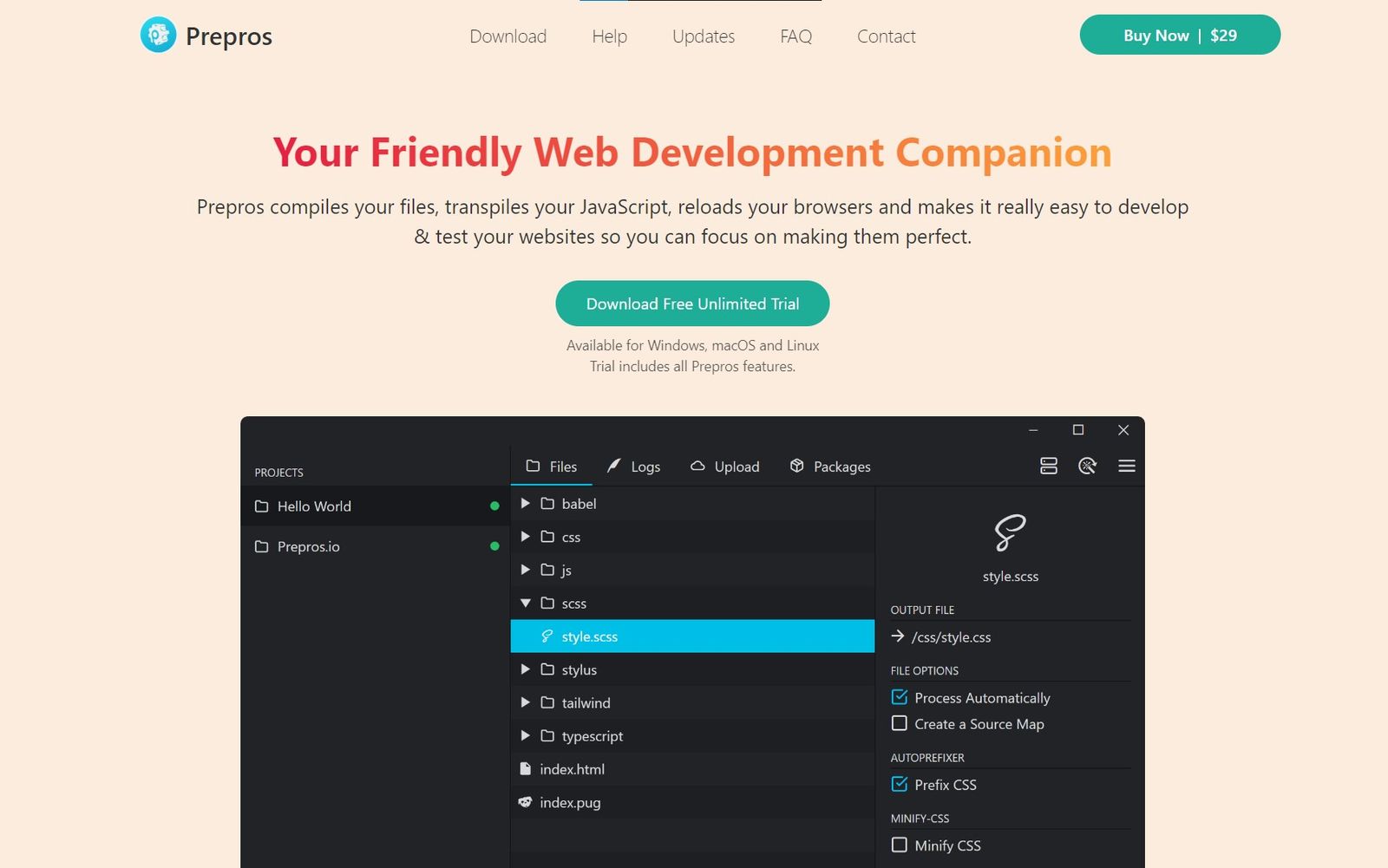Click green status dot for Hello World

pos(494,506)
